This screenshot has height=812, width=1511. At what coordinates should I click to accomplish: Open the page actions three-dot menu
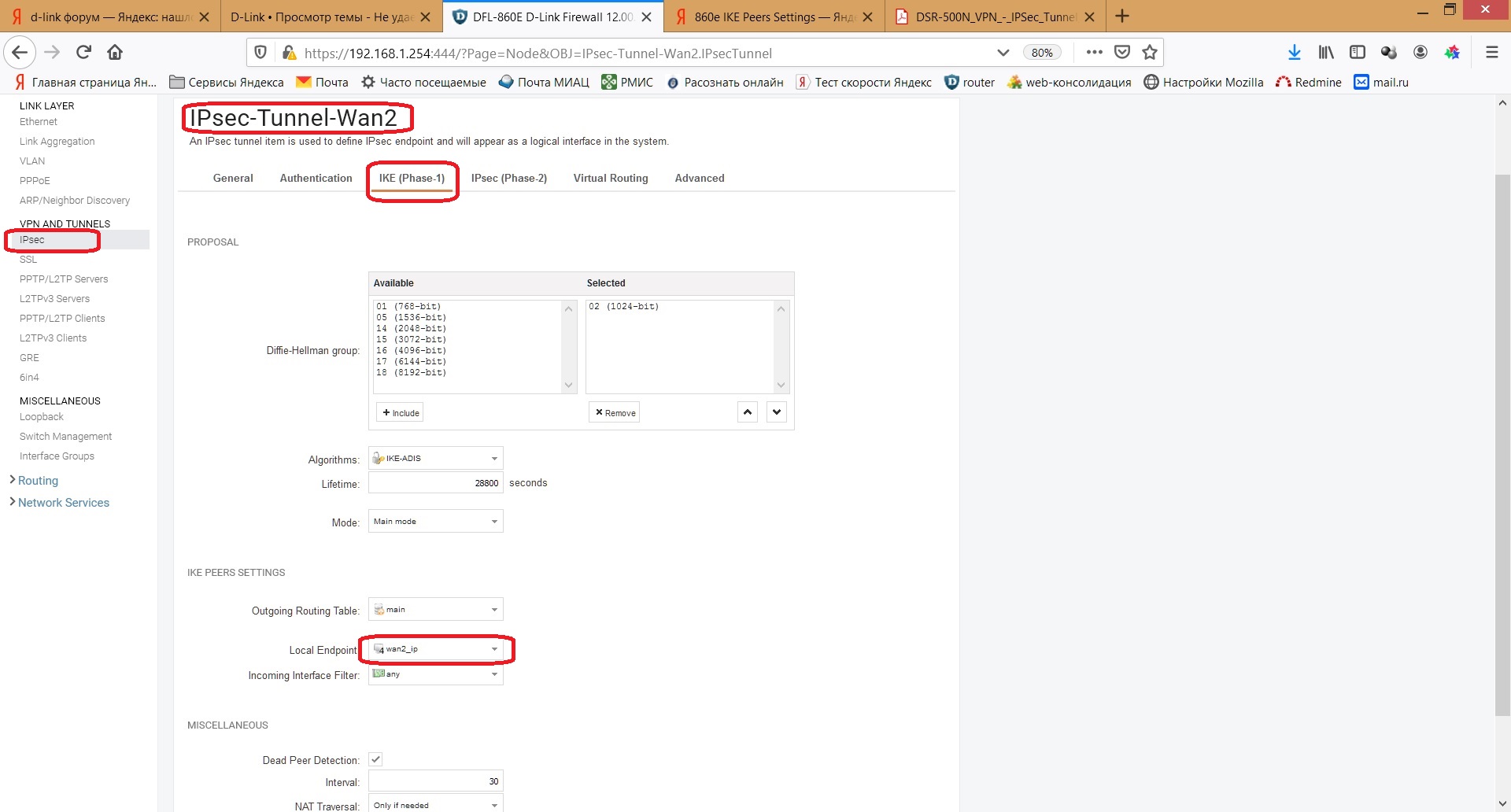click(1094, 53)
